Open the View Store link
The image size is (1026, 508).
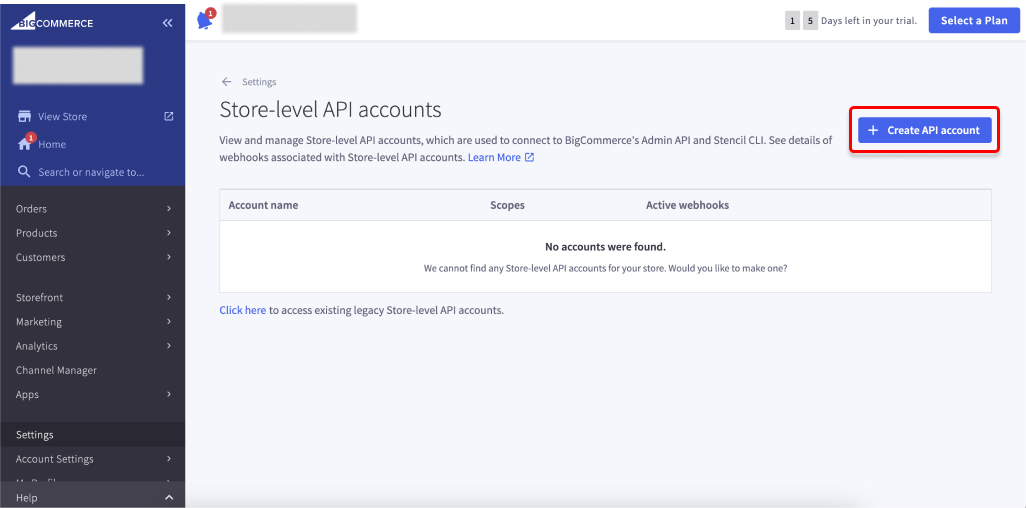[x=62, y=117]
